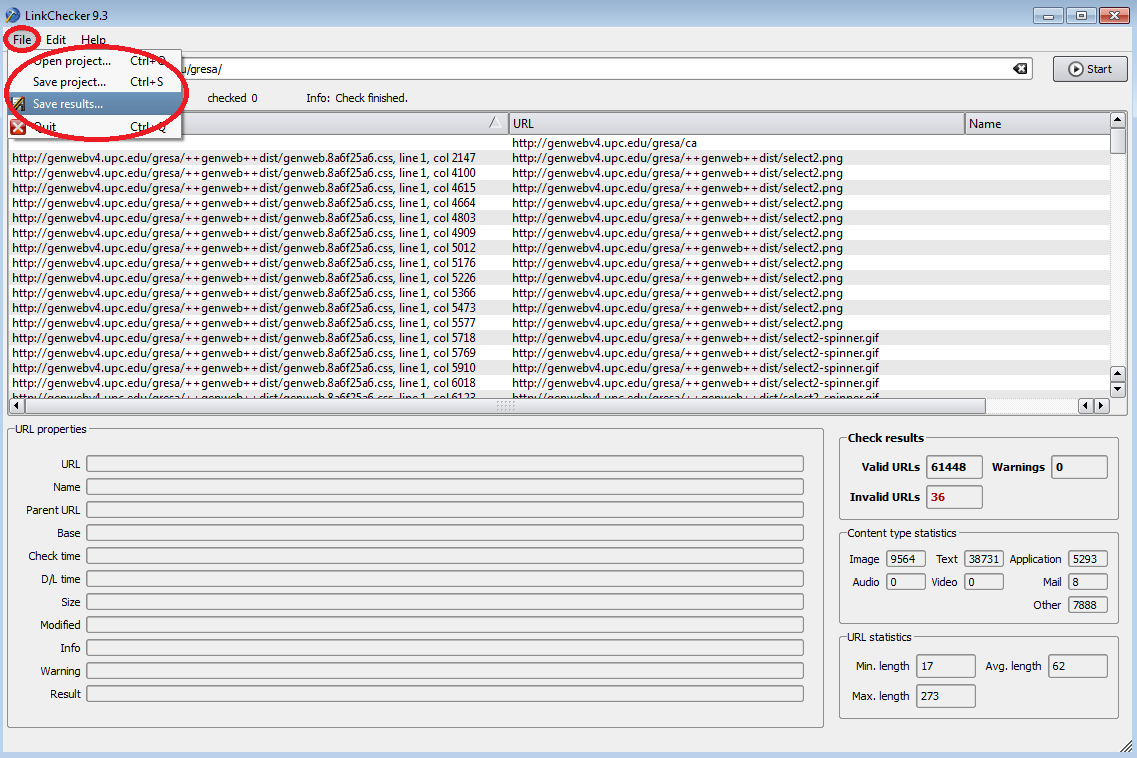Open the Help menu
Screen dimensions: 1137x758
93,40
